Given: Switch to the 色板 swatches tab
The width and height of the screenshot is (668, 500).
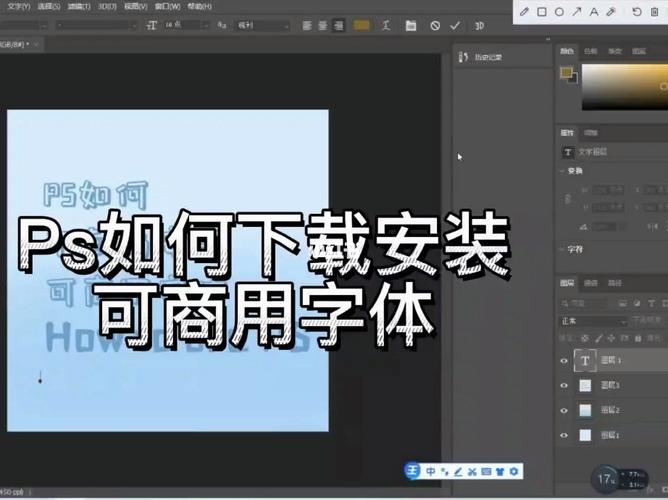Looking at the screenshot, I should point(590,51).
